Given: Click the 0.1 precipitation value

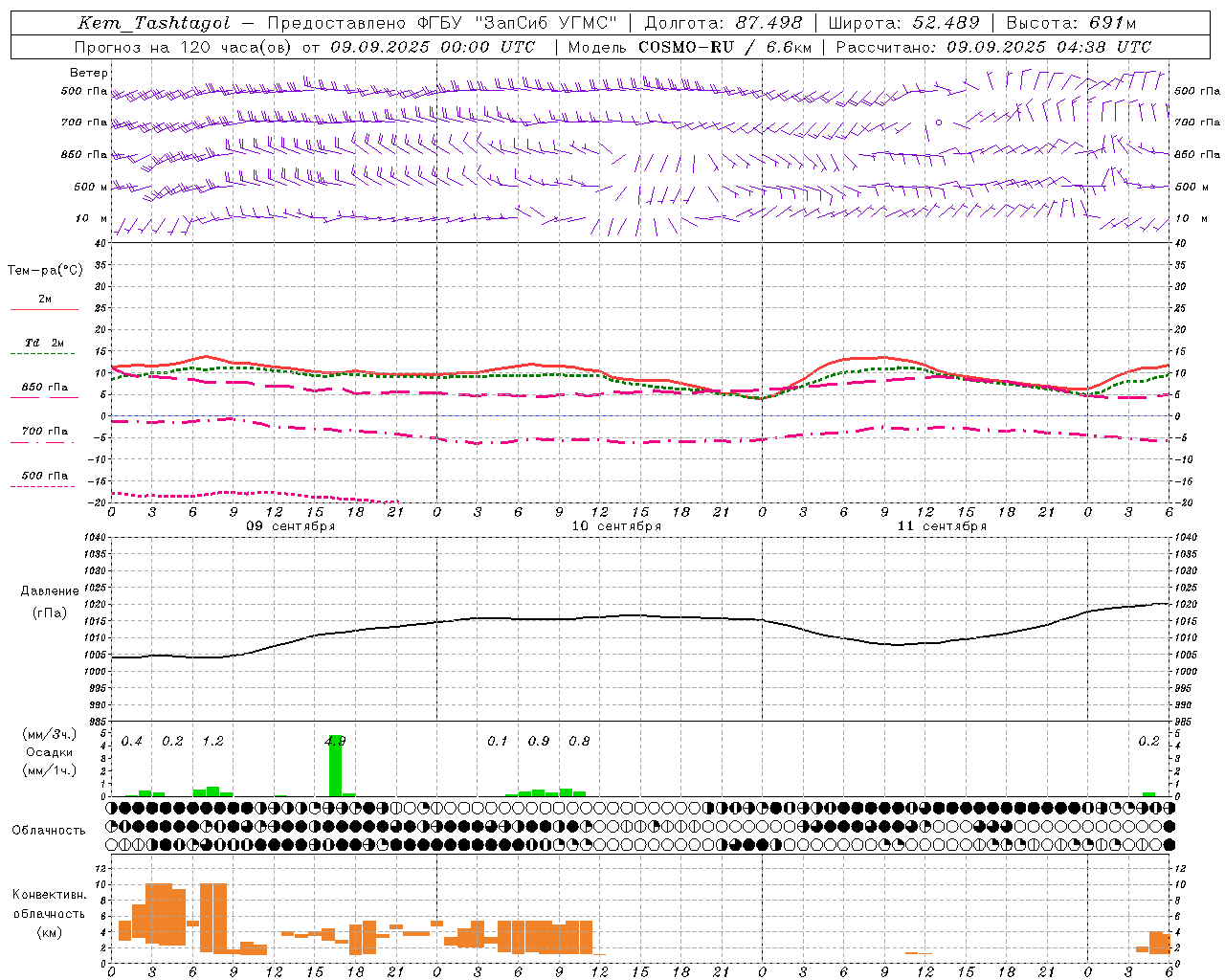Looking at the screenshot, I should coord(498,741).
